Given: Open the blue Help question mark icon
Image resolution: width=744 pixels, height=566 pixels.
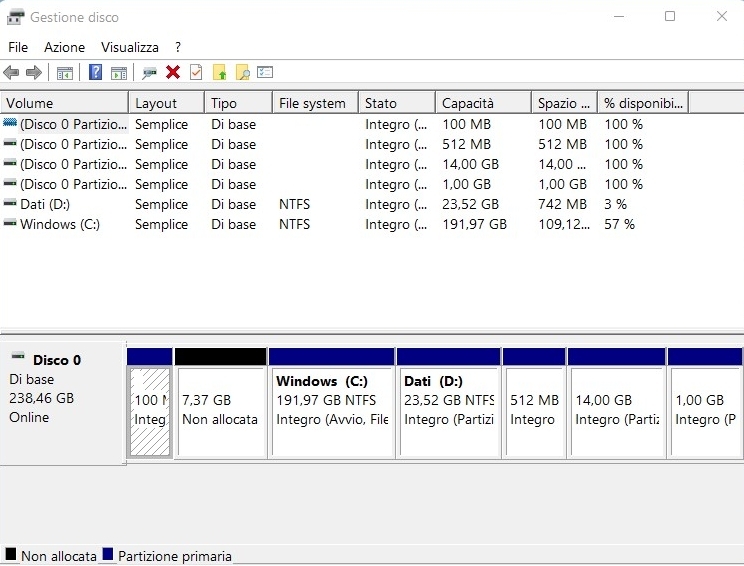Looking at the screenshot, I should [95, 72].
